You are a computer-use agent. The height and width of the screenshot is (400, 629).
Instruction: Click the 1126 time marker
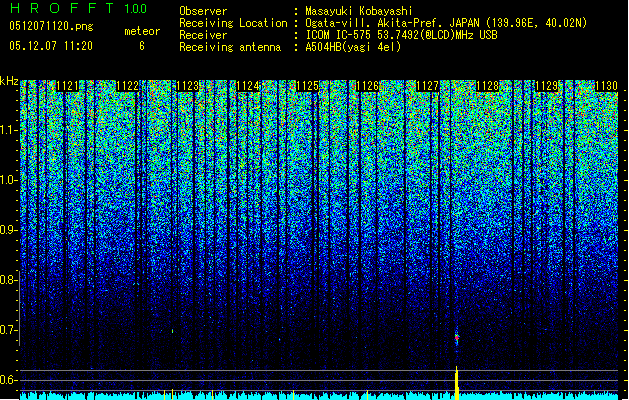pos(367,86)
